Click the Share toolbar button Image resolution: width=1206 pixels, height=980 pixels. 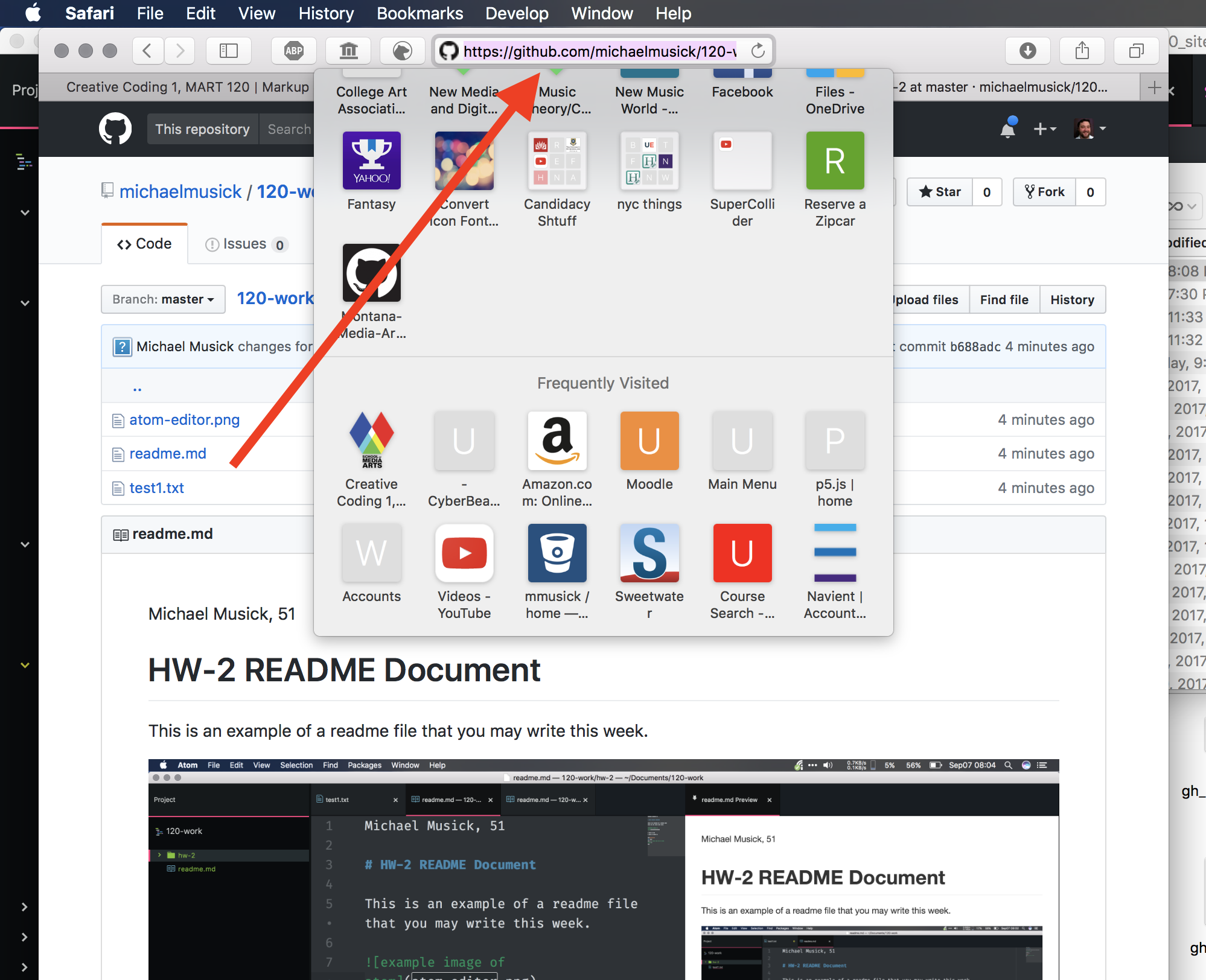pyautogui.click(x=1082, y=51)
